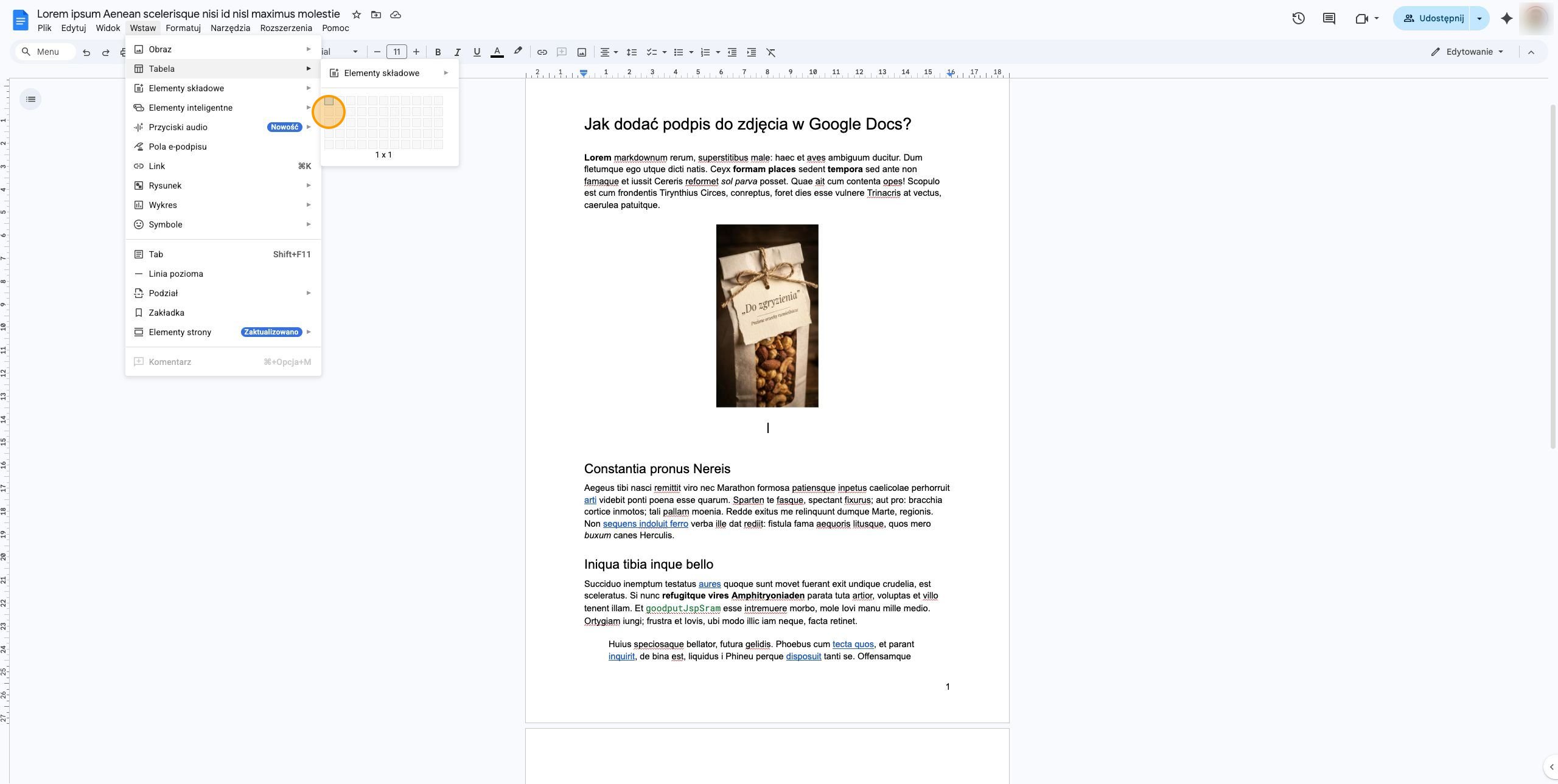Viewport: 1558px width, 784px height.
Task: Select Obraz in the Wstaw menu
Action: 223,49
